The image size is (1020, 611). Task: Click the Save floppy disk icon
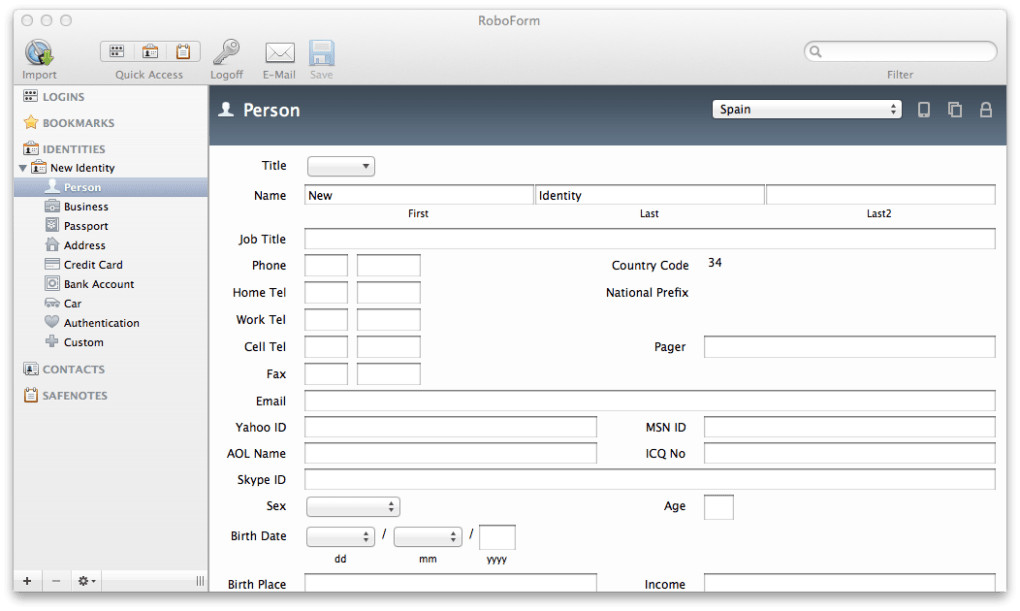point(321,53)
